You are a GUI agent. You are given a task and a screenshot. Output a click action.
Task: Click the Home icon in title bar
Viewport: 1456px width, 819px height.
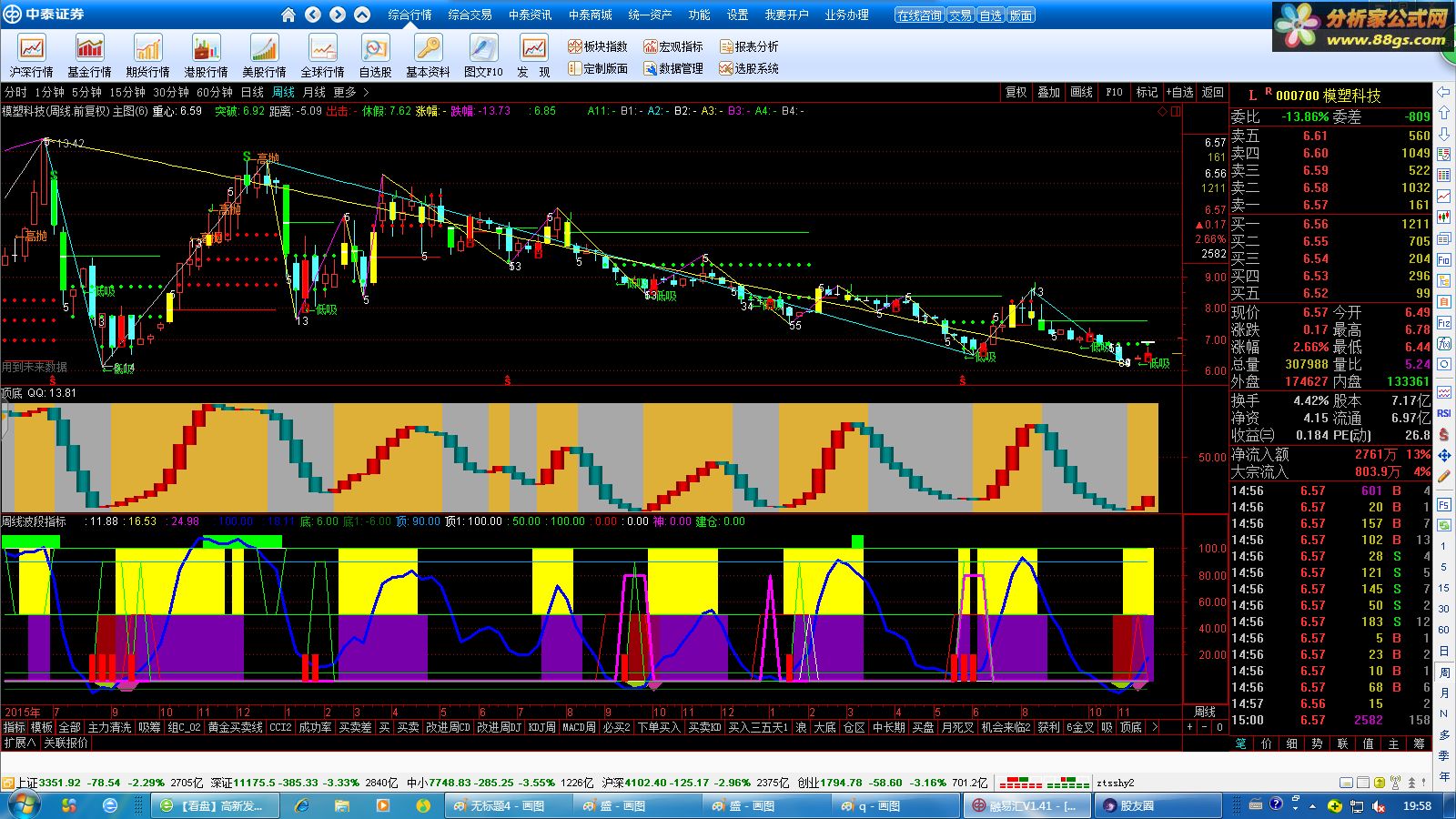(288, 15)
